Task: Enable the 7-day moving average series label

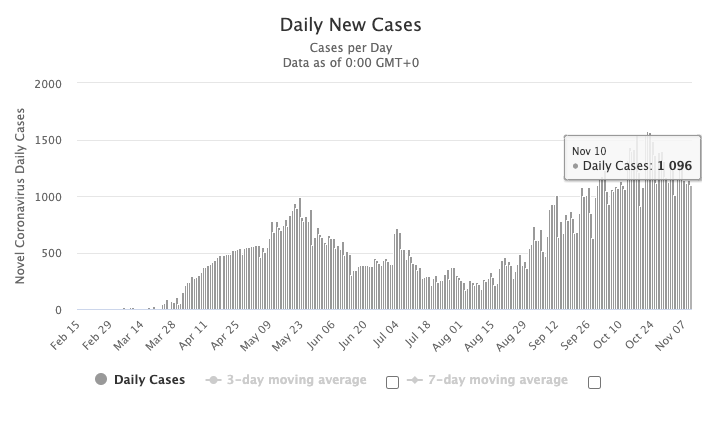Action: 498,380
